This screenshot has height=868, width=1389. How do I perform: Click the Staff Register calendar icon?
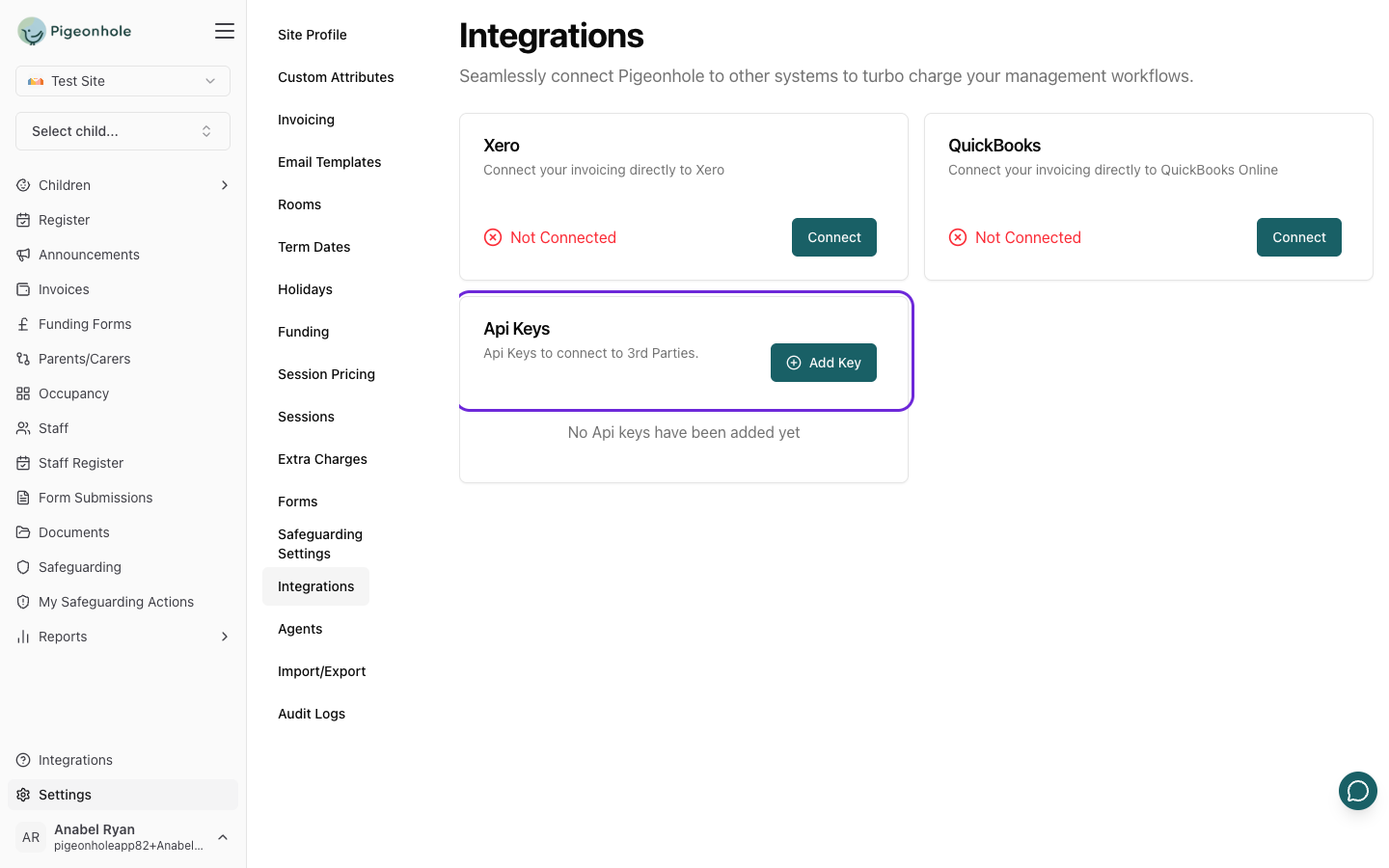23,463
